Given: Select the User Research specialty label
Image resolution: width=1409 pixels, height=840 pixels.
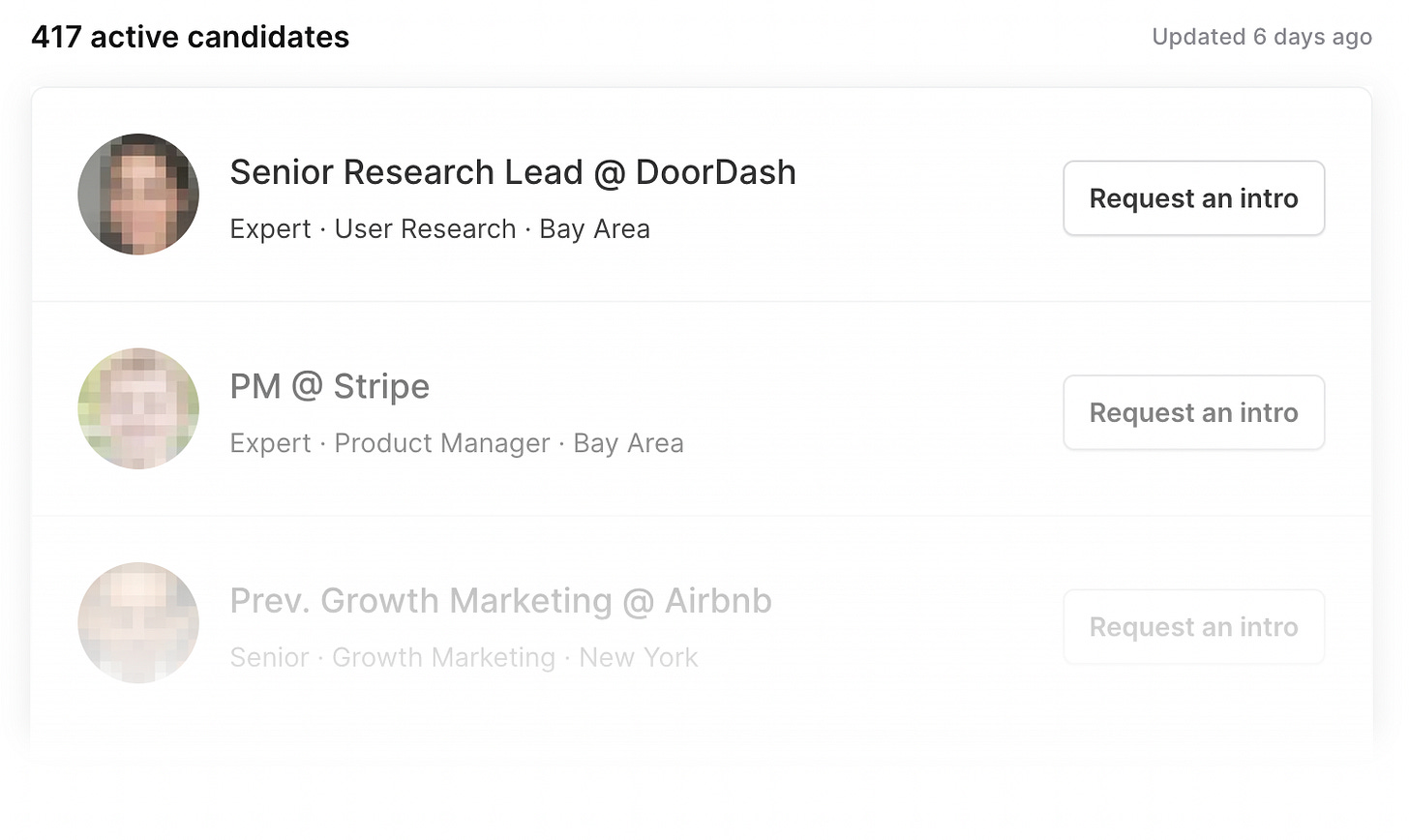Looking at the screenshot, I should click(x=426, y=228).
